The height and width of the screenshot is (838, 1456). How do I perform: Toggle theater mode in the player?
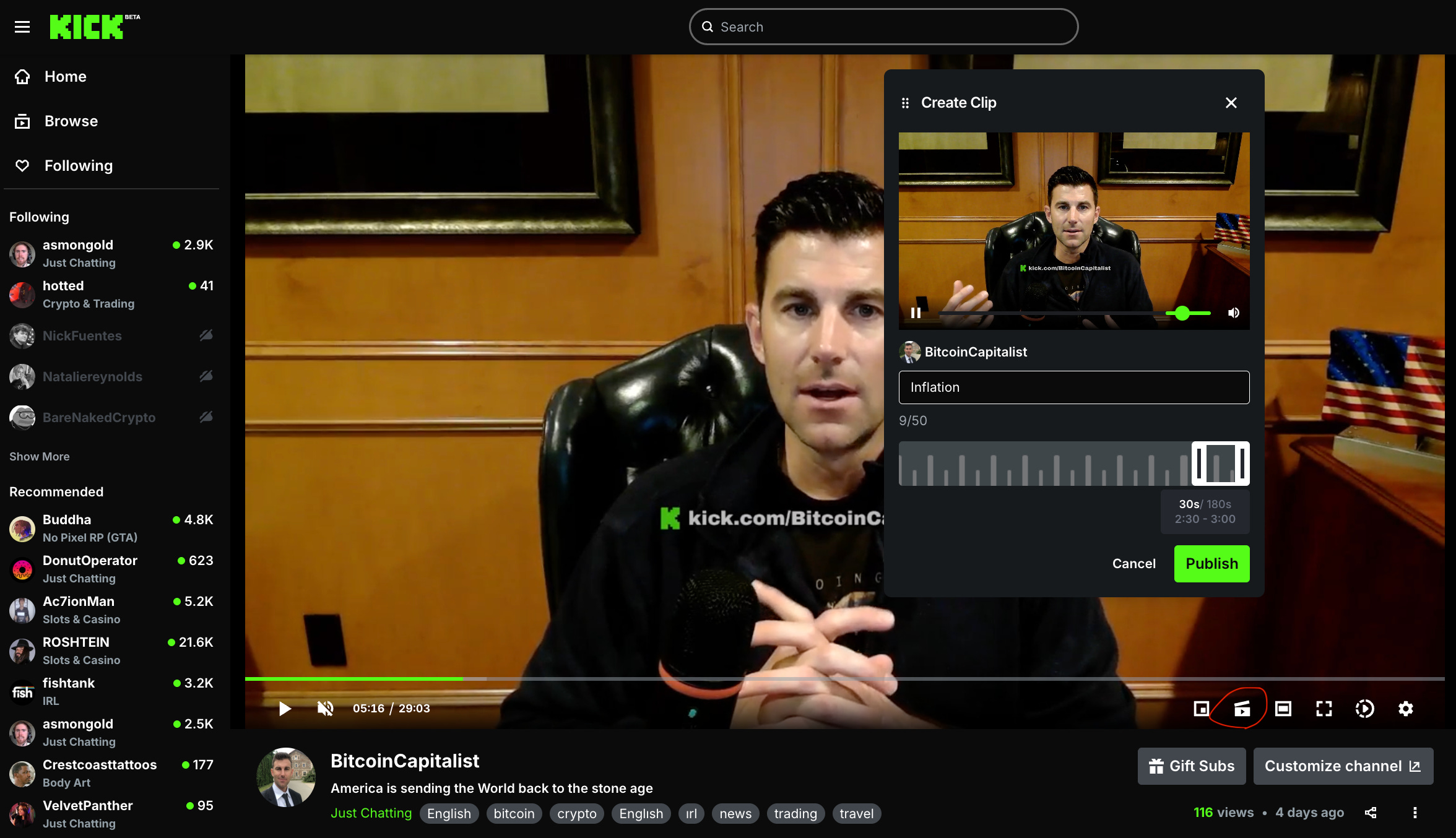pos(1283,709)
